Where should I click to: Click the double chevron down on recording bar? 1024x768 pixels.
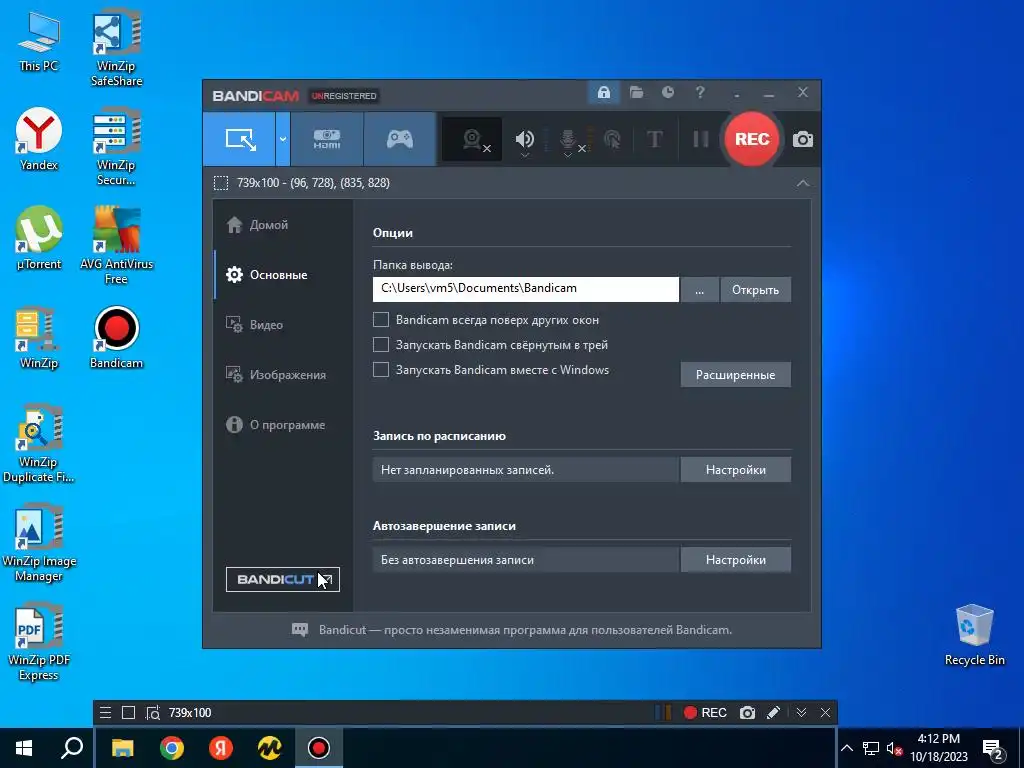[801, 712]
